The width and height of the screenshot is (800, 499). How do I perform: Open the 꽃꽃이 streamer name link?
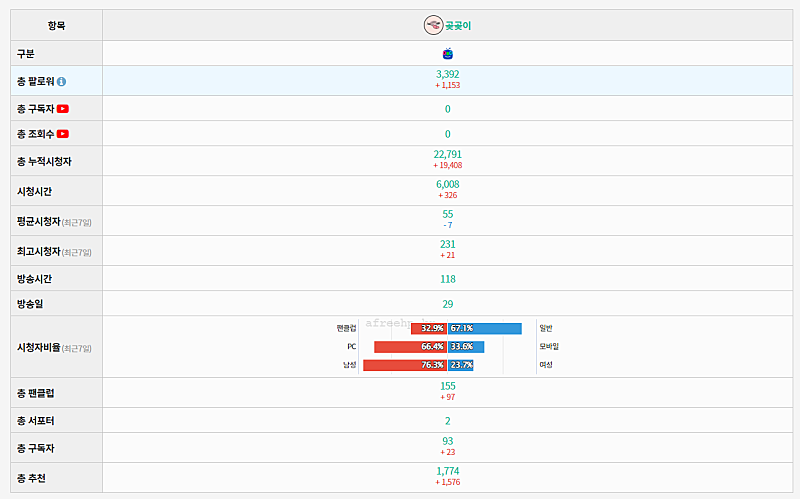click(458, 26)
